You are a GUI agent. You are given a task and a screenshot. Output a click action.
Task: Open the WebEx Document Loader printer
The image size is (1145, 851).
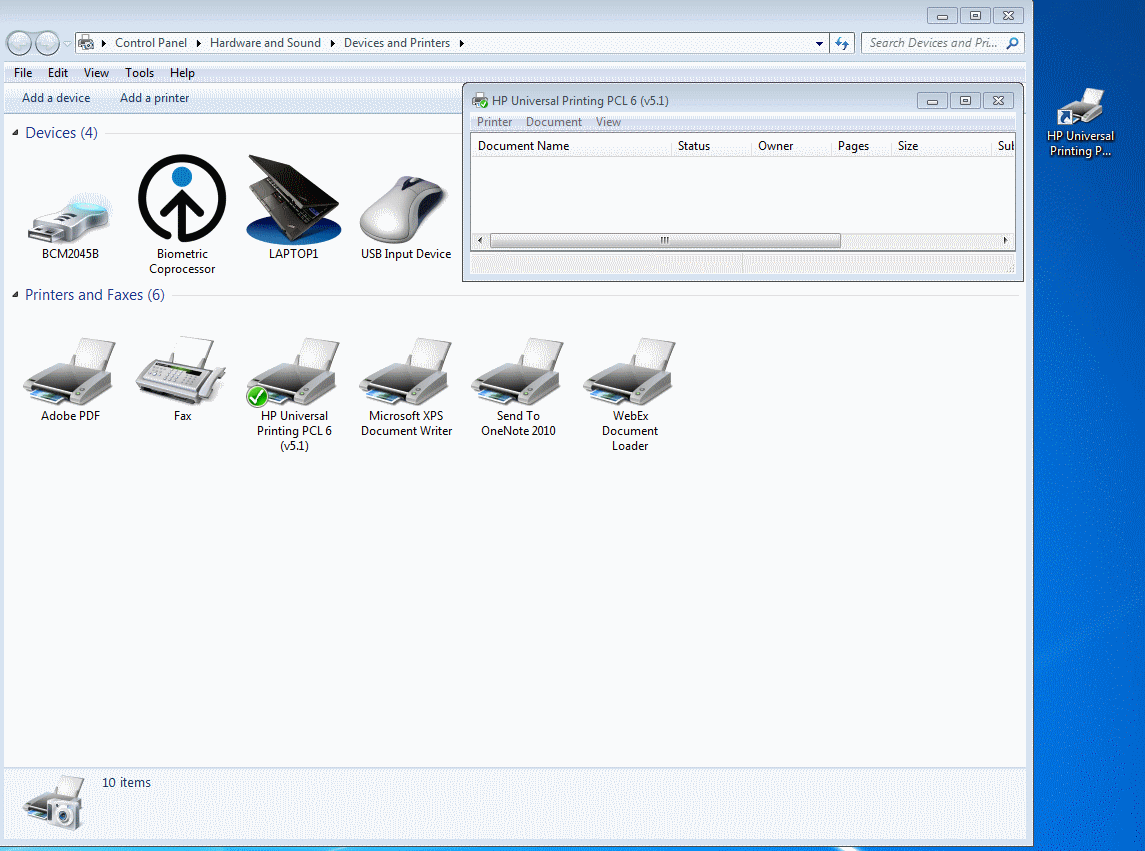pos(629,370)
